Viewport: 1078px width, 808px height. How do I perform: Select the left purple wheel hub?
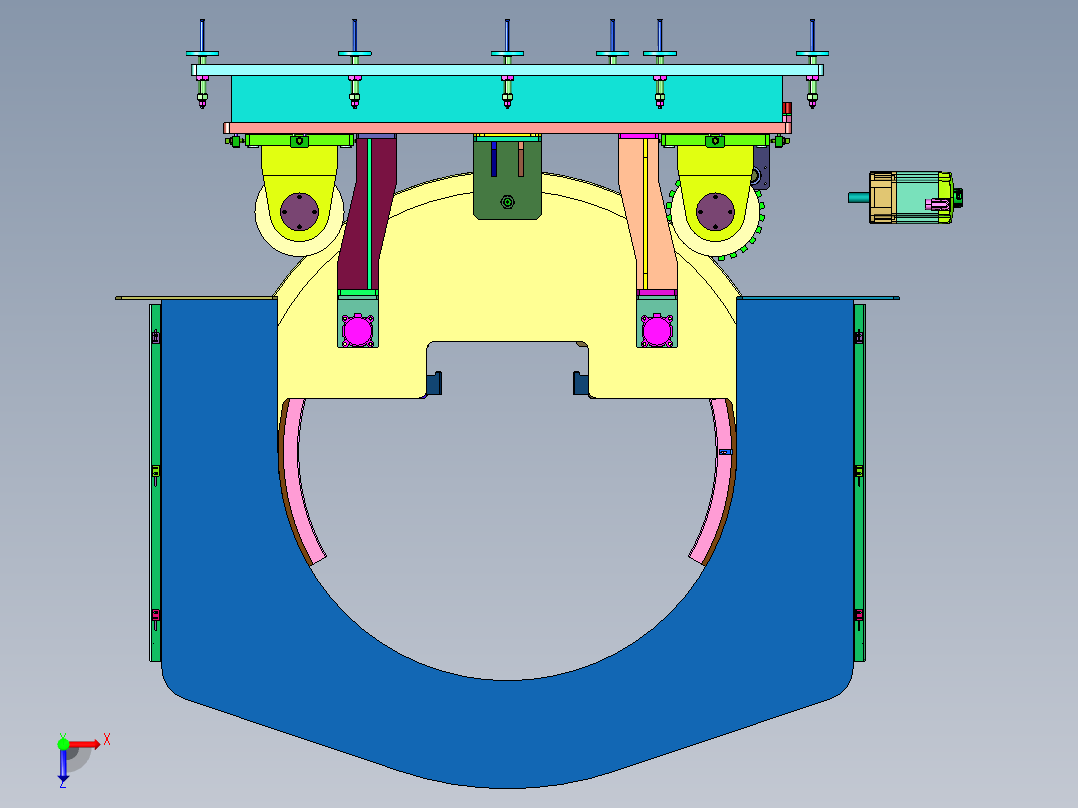click(x=299, y=212)
